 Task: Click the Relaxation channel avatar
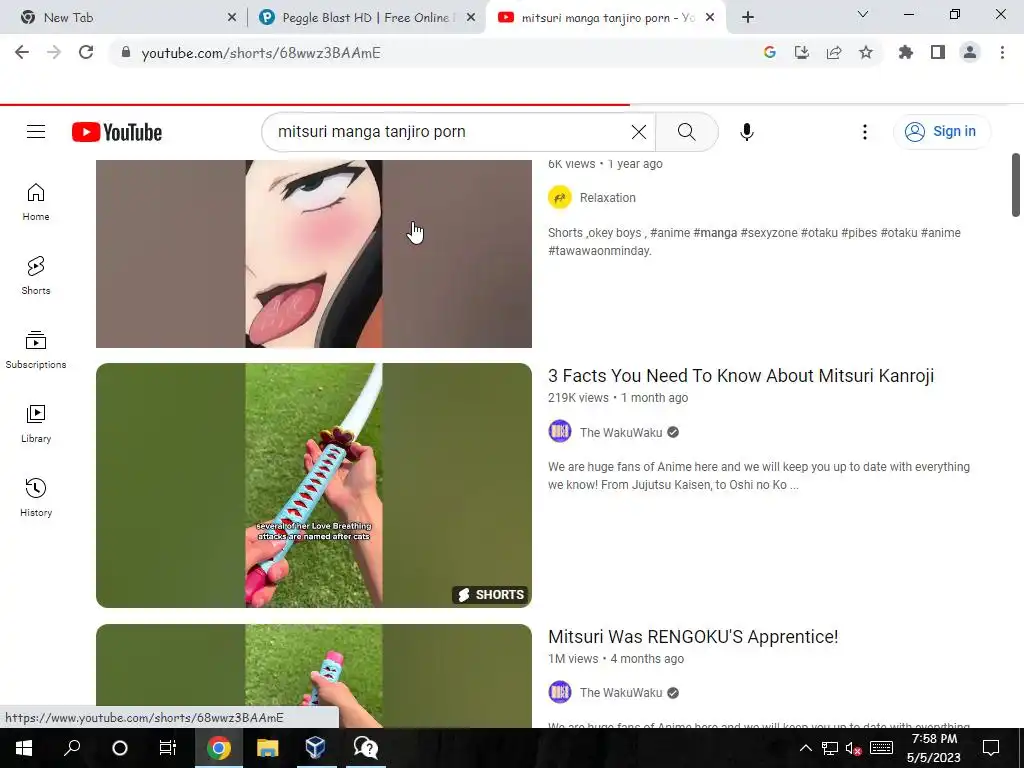click(x=560, y=197)
